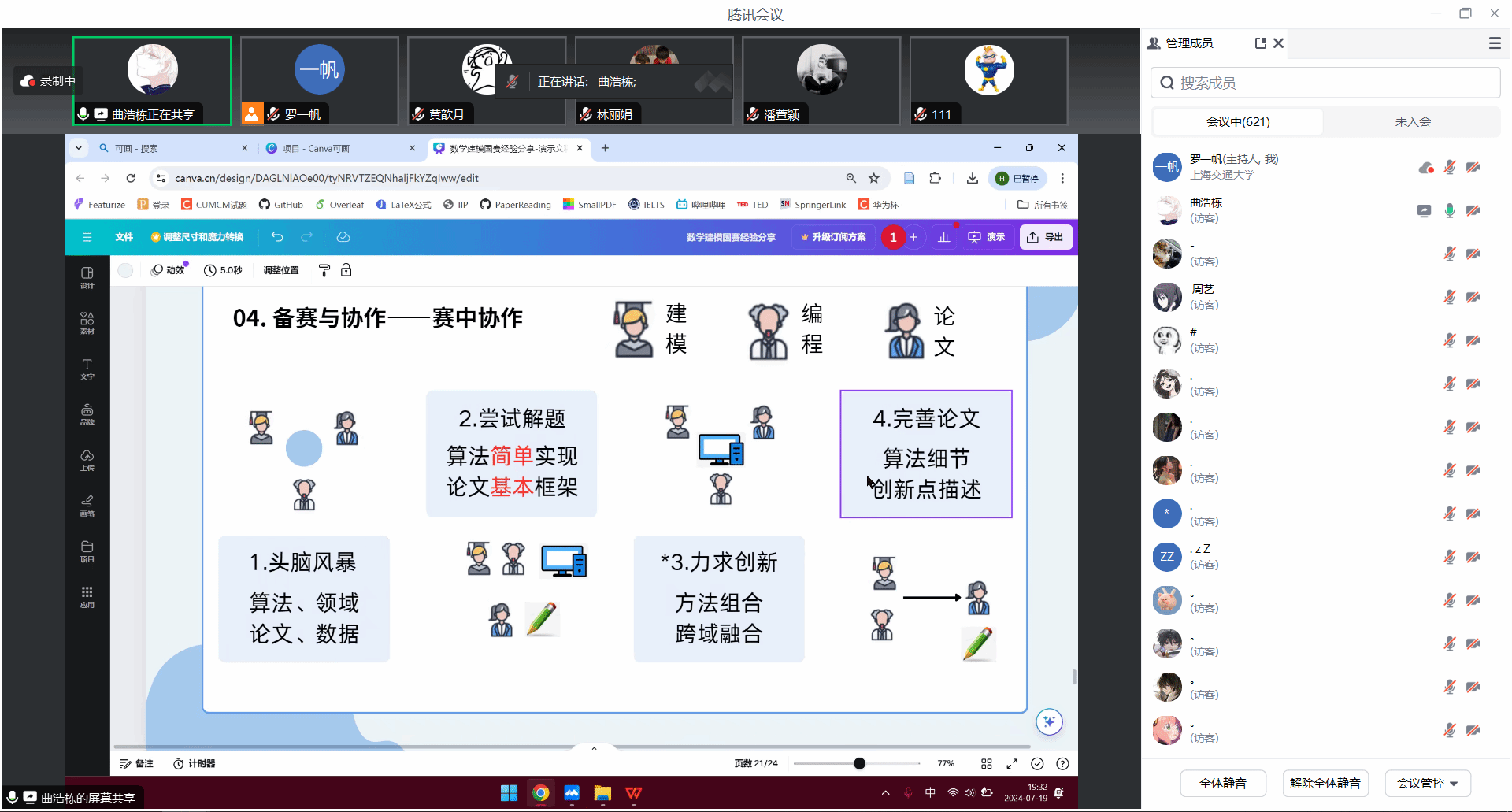Viewport: 1512px width, 812px height.
Task: Click the 搜索成员 search field
Action: point(1325,83)
